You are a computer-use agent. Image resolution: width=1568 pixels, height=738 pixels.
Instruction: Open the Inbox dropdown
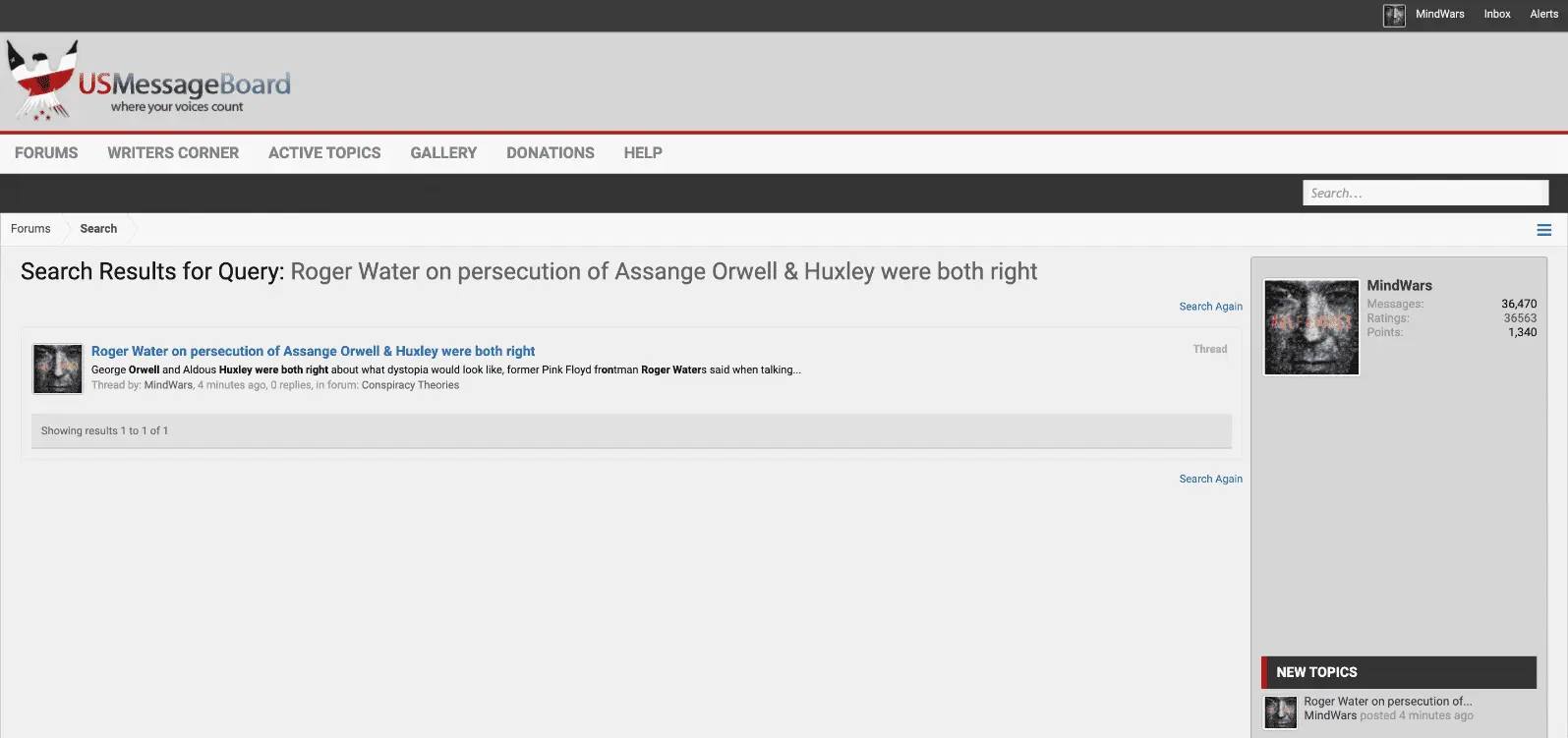pyautogui.click(x=1496, y=15)
